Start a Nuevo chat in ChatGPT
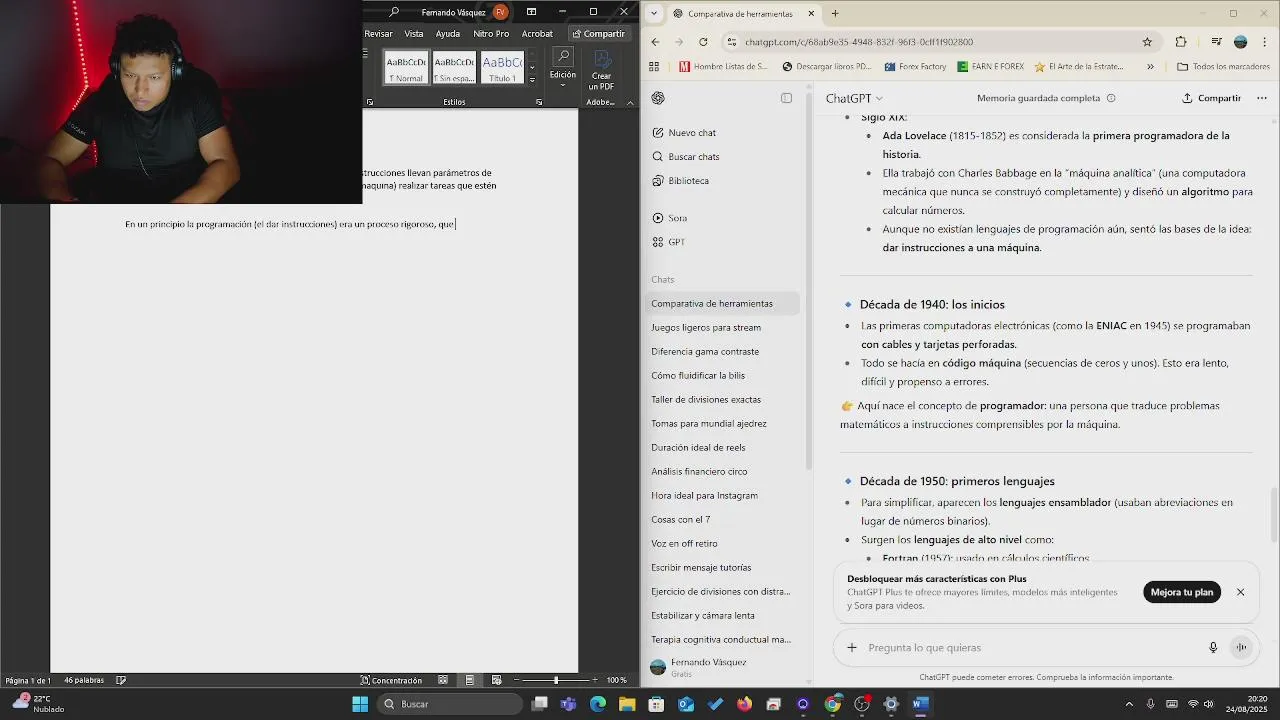The image size is (1280, 720). tap(684, 133)
